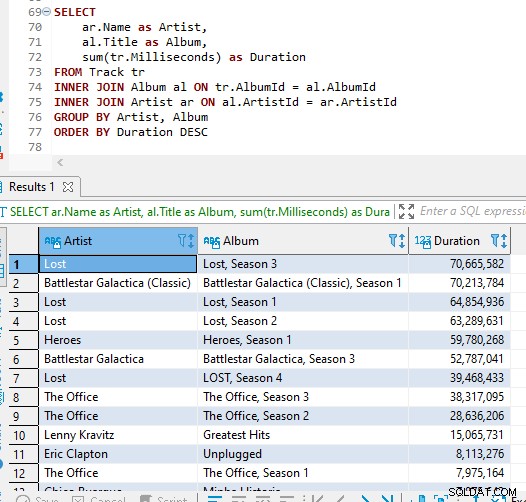
Task: Click the 'Battlestar Galactica' artist cell in row 6
Action: pos(118,359)
